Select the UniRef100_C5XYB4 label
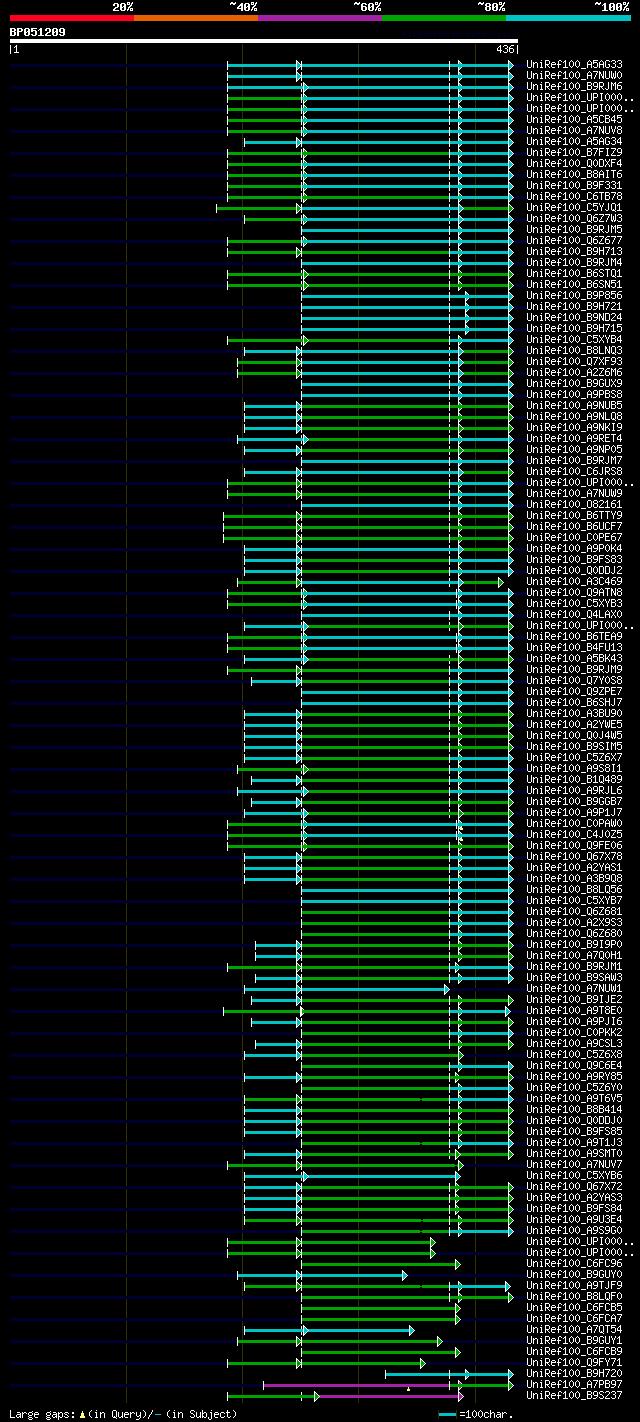 point(573,339)
